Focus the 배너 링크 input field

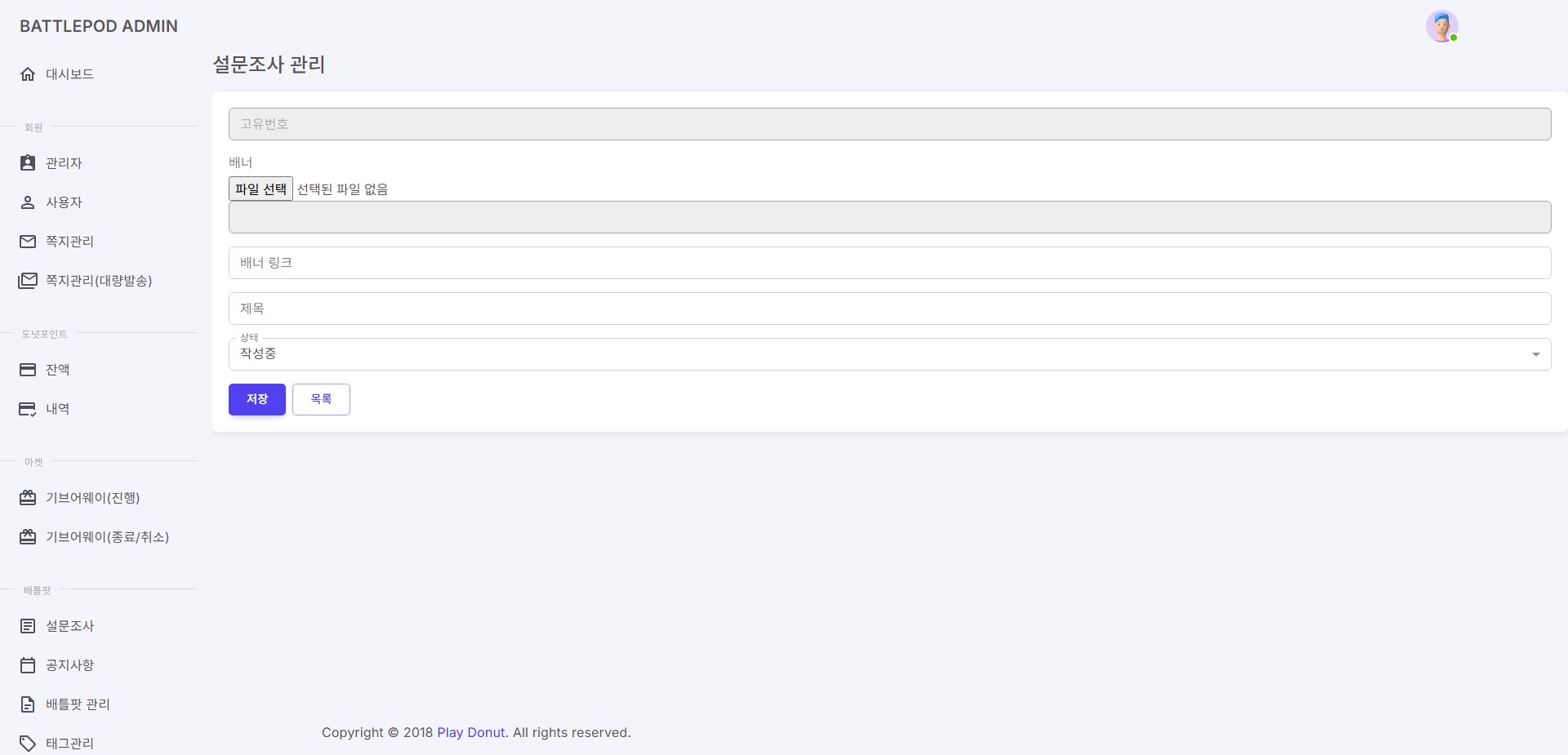(889, 263)
